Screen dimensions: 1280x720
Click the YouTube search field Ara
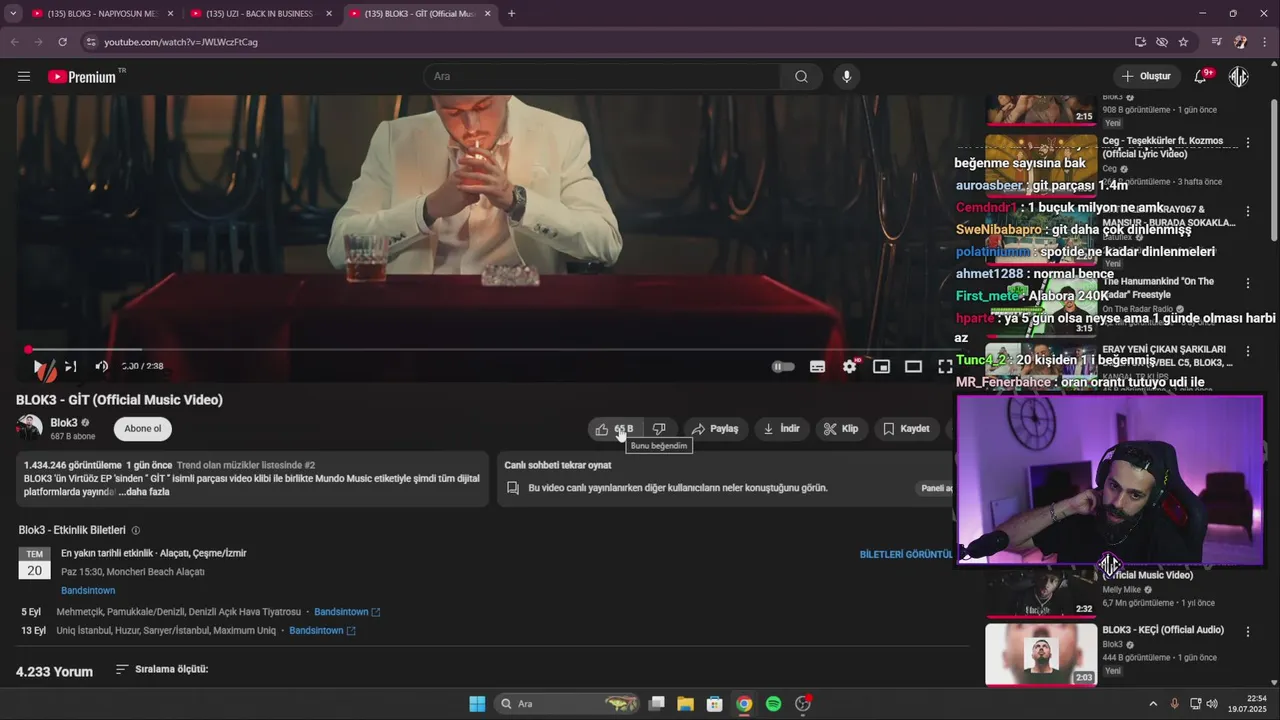603,76
